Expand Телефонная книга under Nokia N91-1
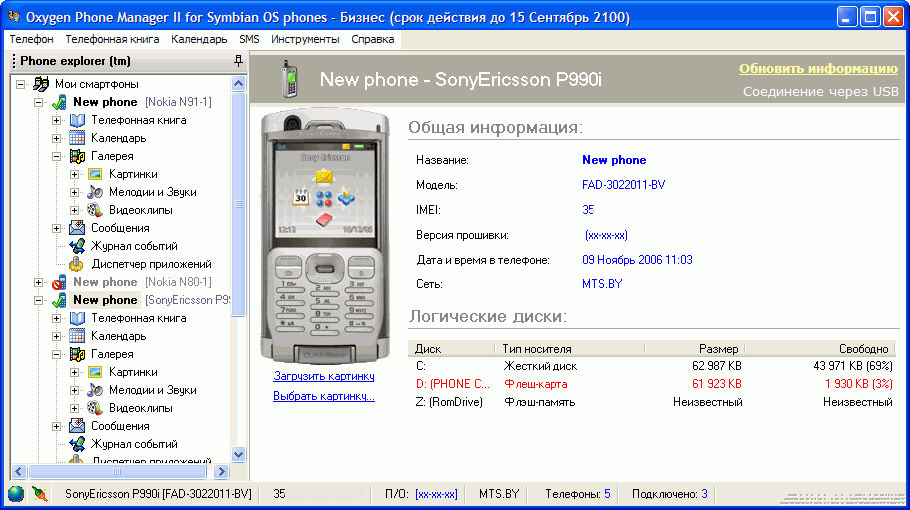Image resolution: width=910 pixels, height=510 pixels. 57,121
